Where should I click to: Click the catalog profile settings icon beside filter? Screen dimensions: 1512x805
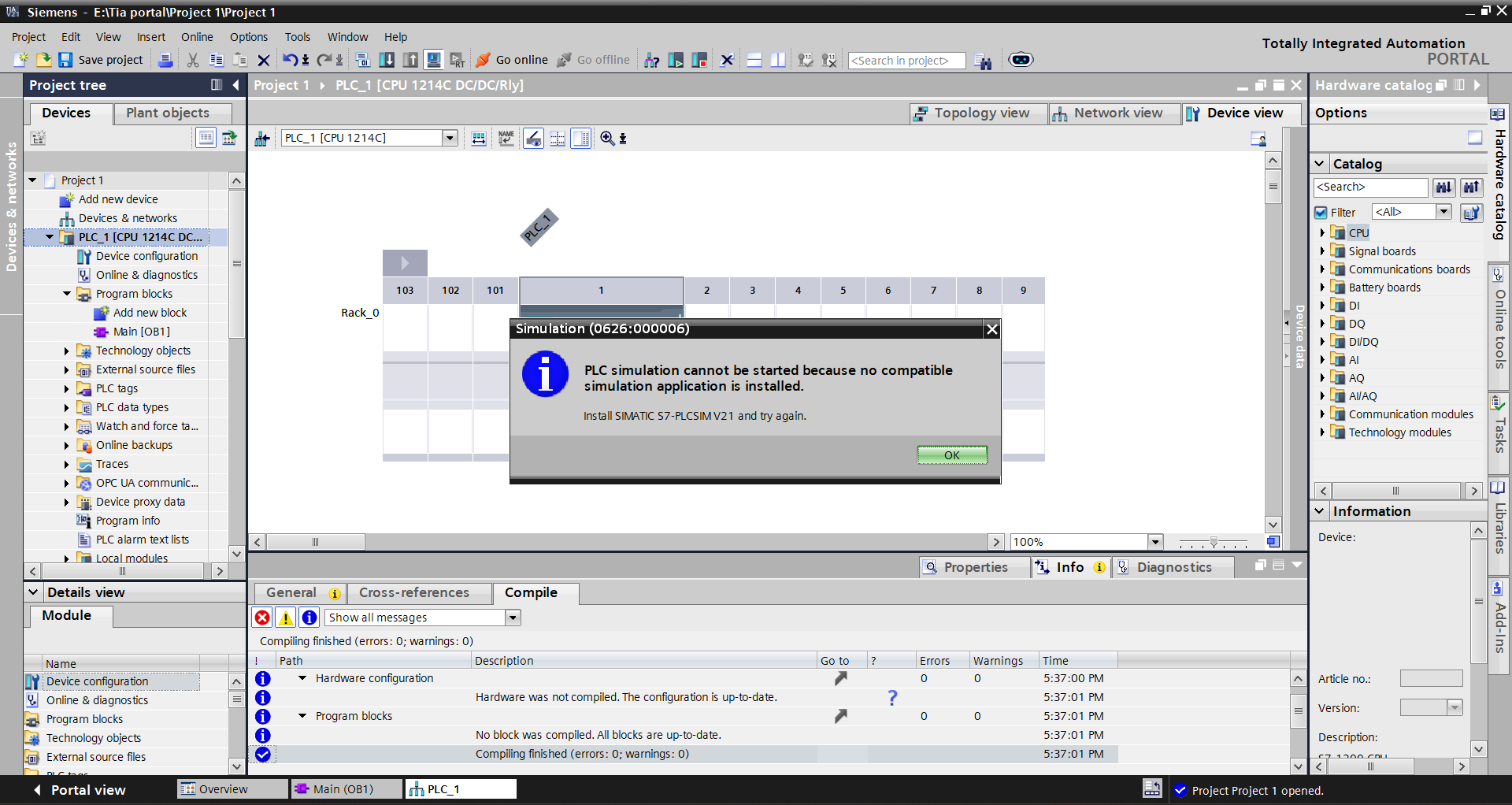pos(1471,213)
